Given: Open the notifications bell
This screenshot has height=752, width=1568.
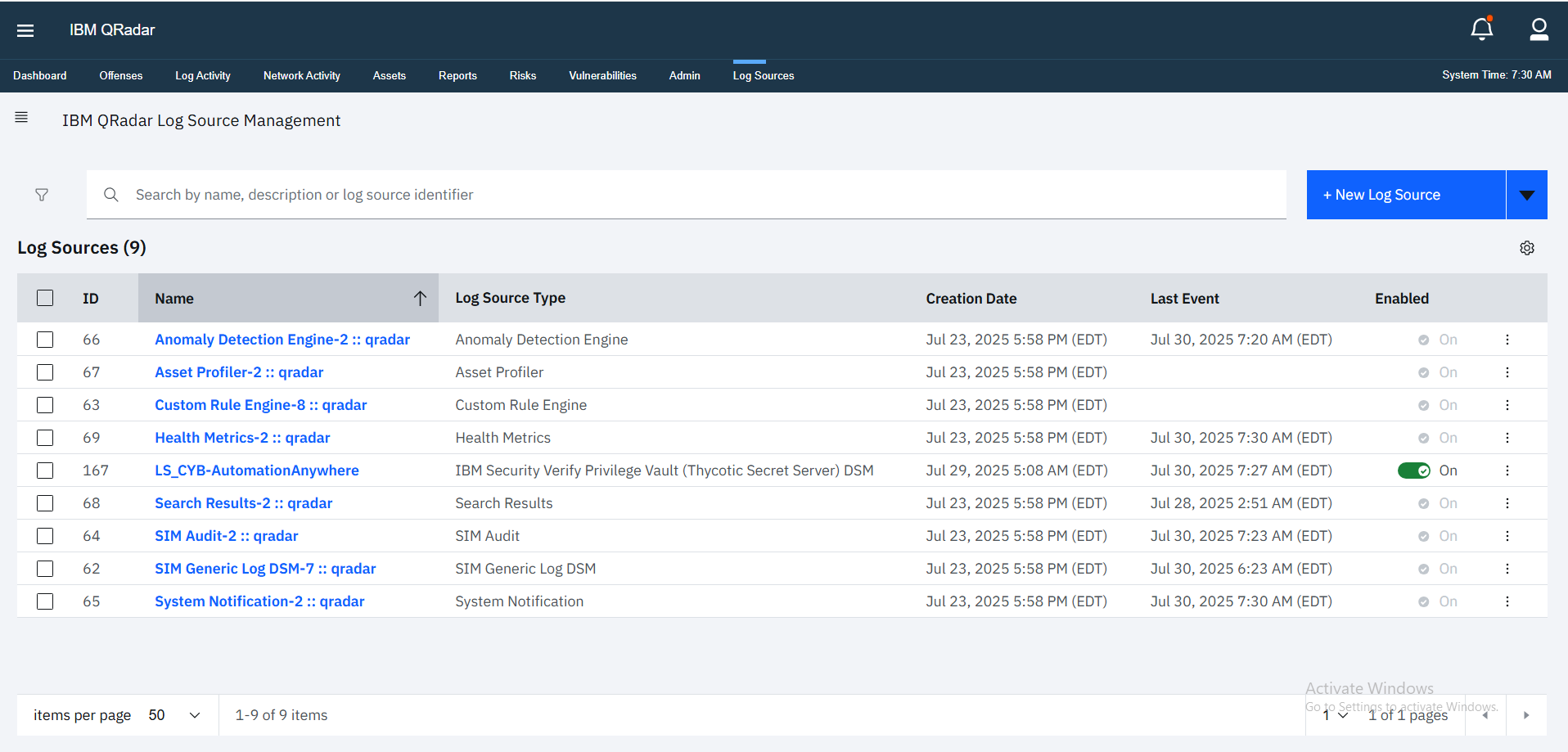Looking at the screenshot, I should [1481, 29].
